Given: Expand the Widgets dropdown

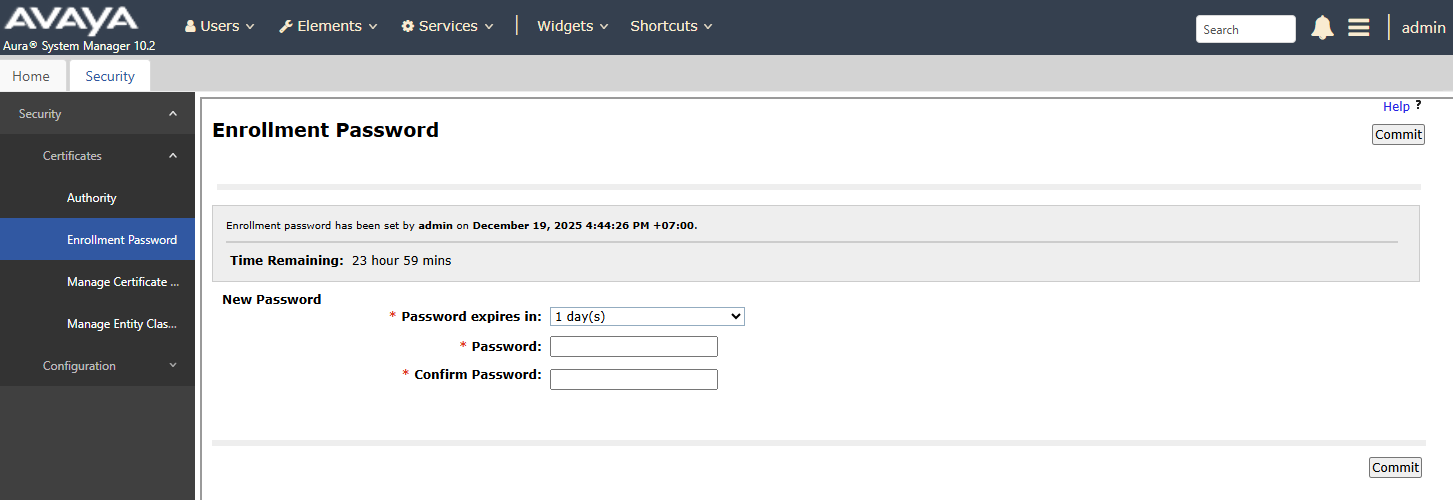Looking at the screenshot, I should (573, 26).
